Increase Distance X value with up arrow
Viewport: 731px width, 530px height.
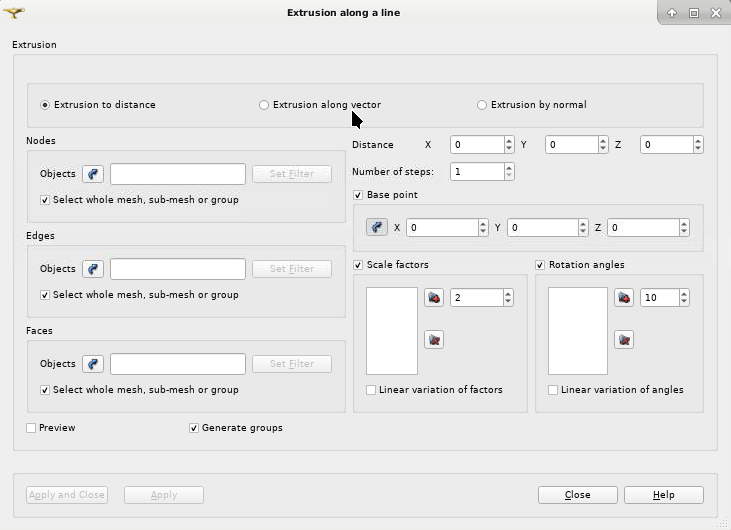(x=509, y=141)
